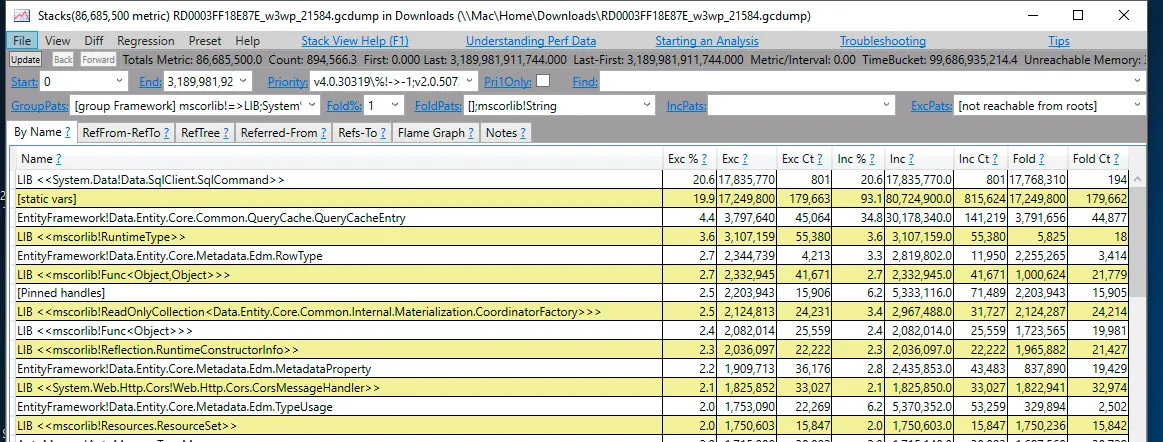Screen dimensions: 1163x442
Task: Open help link beside By Name tab
Action: [67, 133]
